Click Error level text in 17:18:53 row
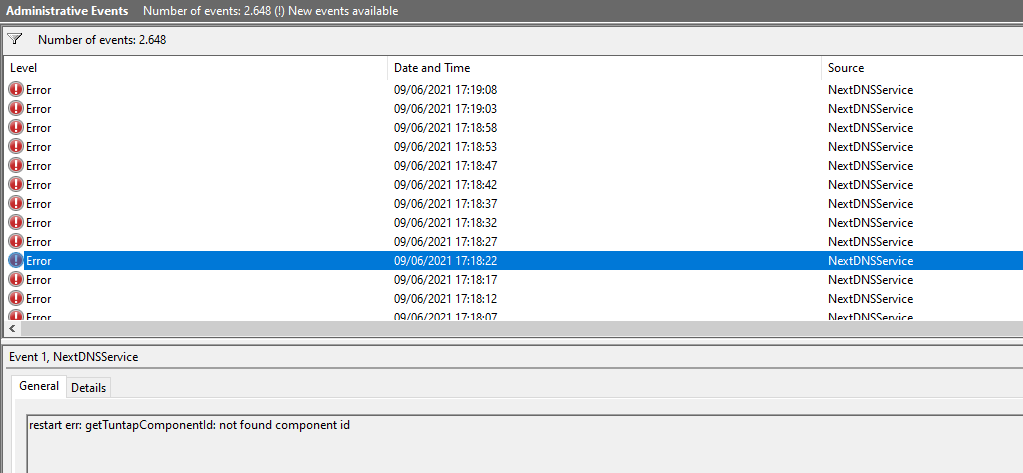 pos(38,146)
